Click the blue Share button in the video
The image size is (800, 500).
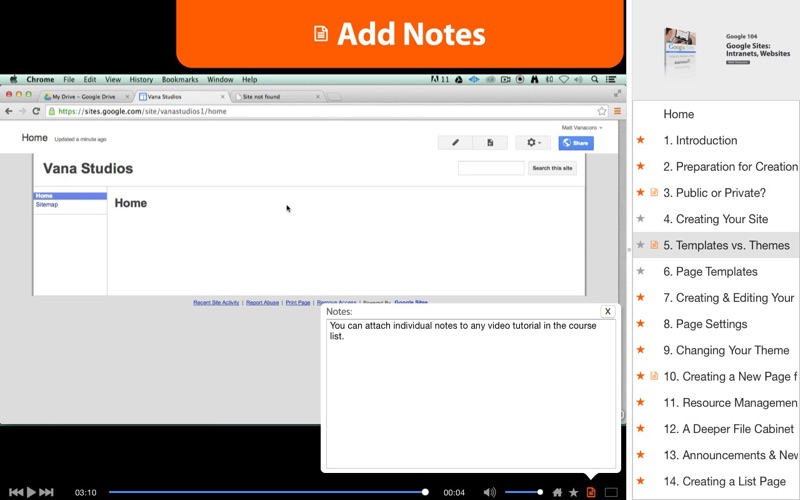576,143
